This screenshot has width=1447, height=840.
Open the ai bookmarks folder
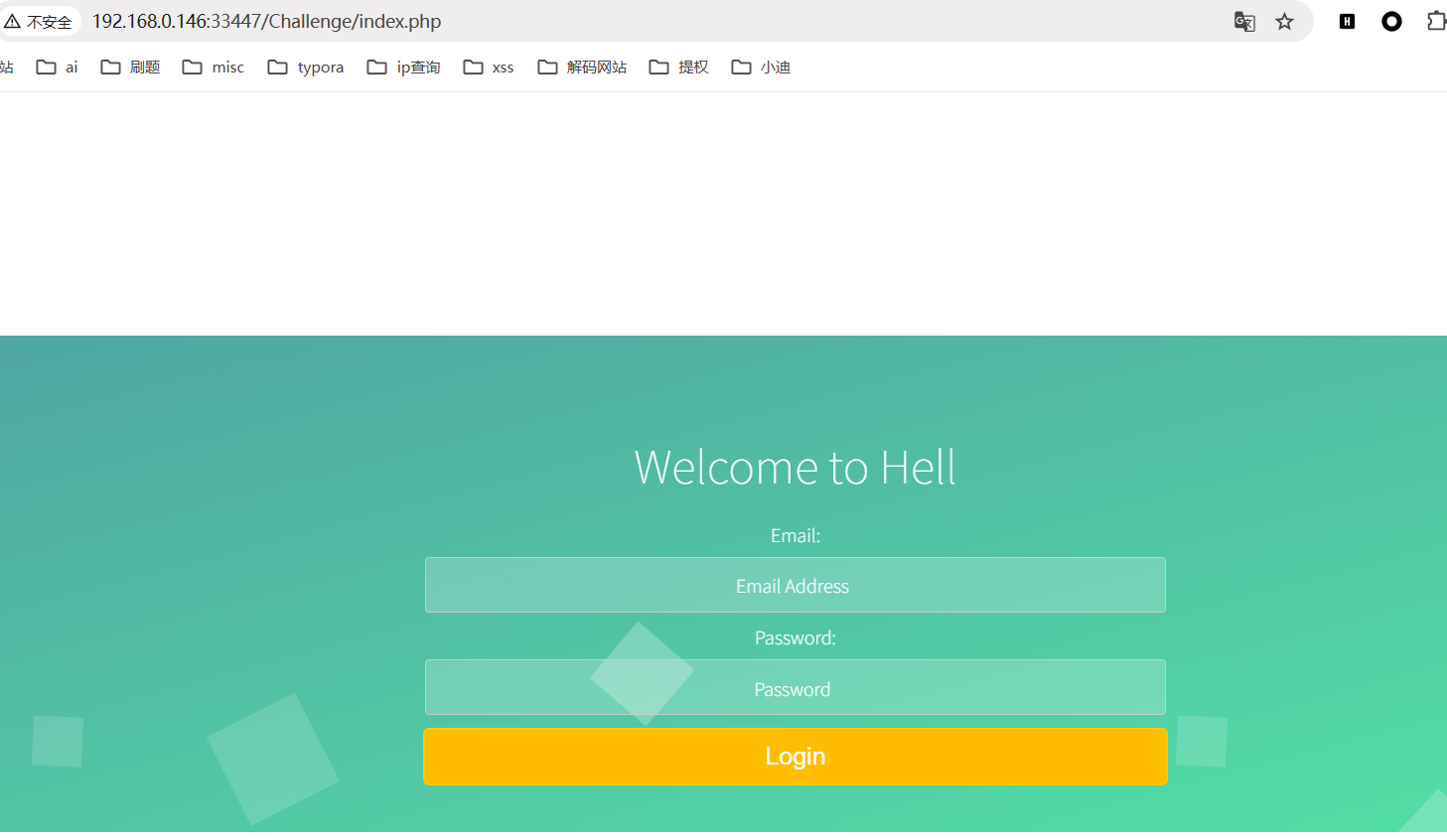tap(57, 67)
